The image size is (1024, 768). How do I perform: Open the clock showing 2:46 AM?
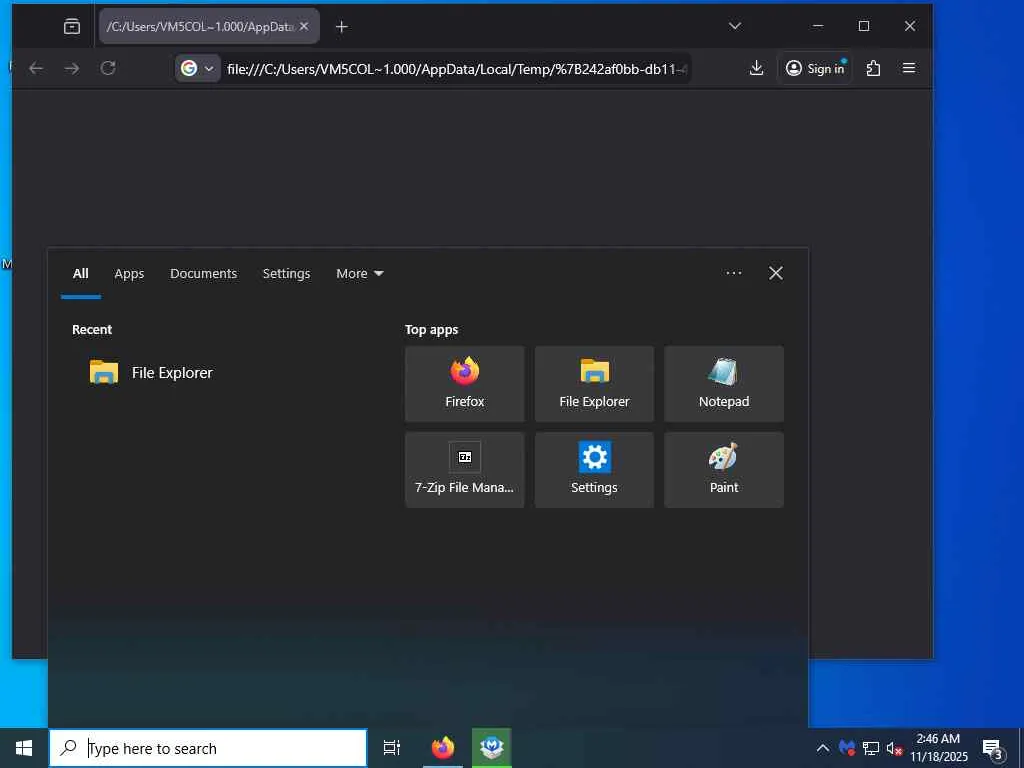click(938, 748)
